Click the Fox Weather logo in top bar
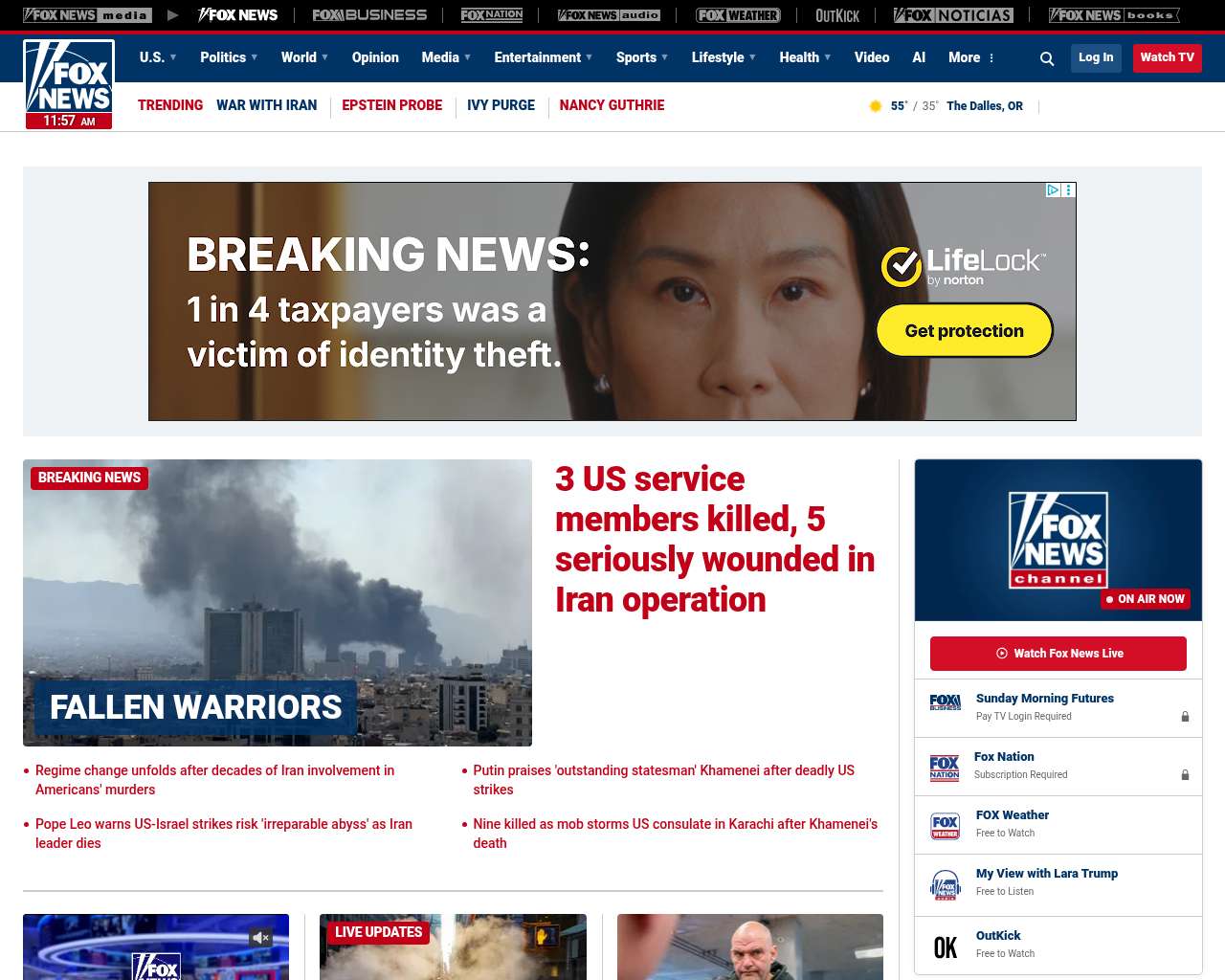This screenshot has height=980, width=1225. click(738, 15)
